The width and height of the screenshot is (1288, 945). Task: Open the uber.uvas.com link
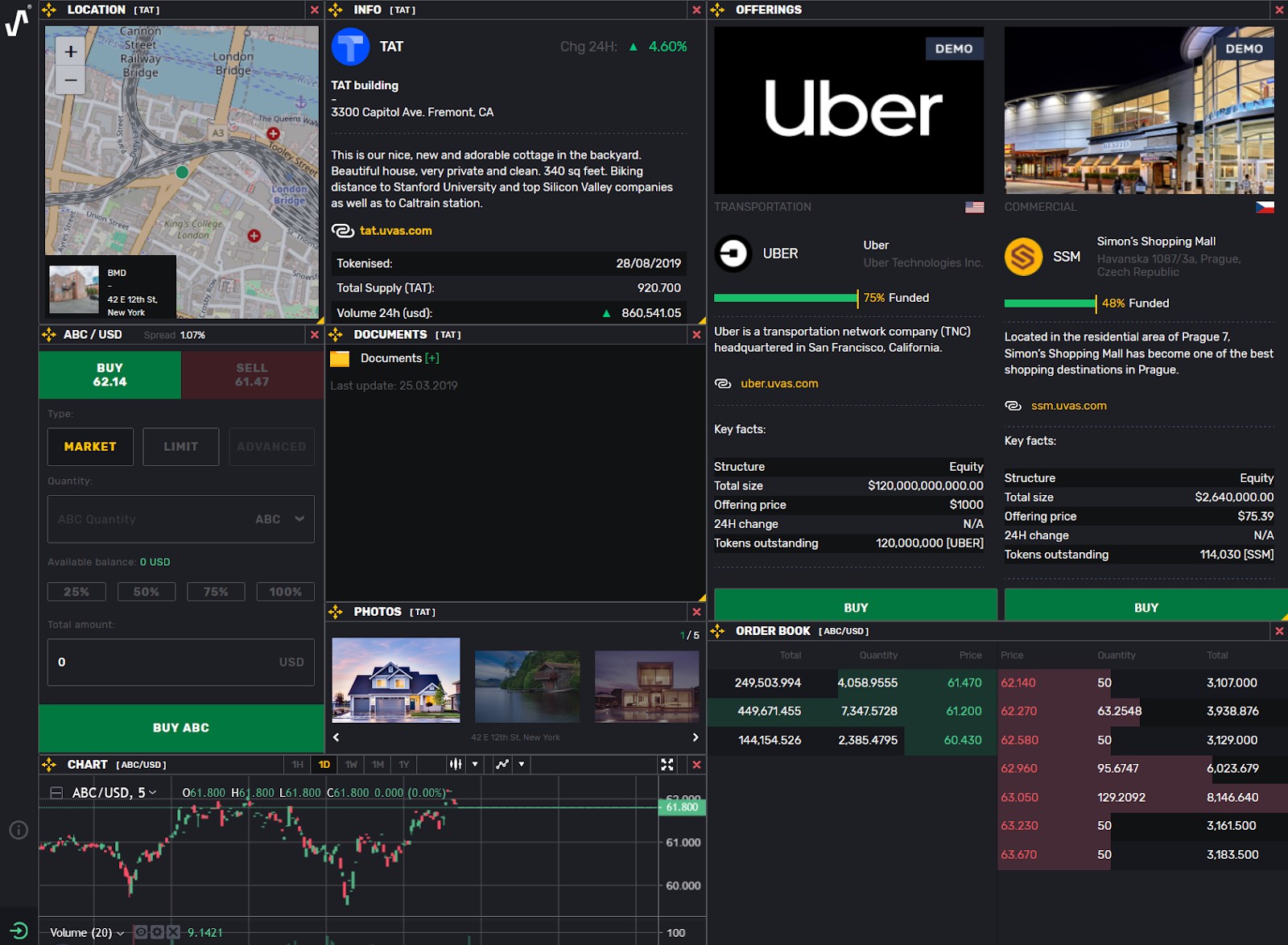(779, 384)
